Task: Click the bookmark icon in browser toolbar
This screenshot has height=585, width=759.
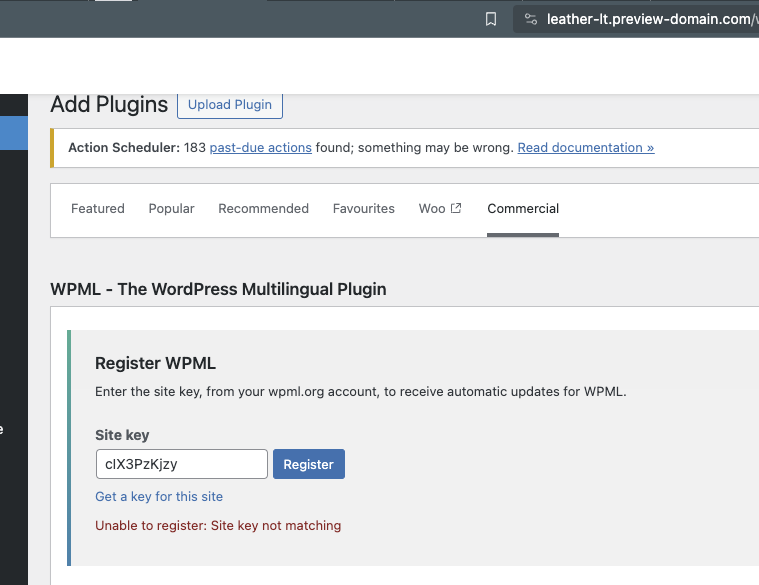Action: coord(491,19)
